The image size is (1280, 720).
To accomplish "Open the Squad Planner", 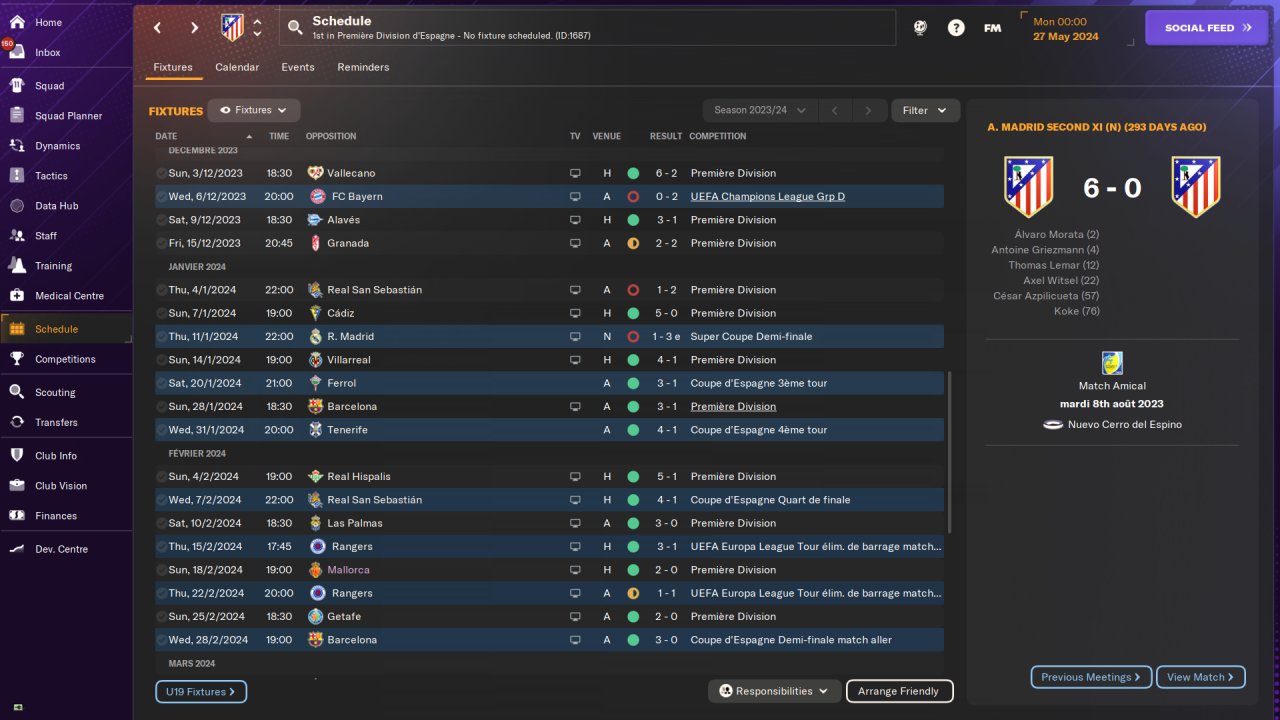I will pyautogui.click(x=66, y=116).
